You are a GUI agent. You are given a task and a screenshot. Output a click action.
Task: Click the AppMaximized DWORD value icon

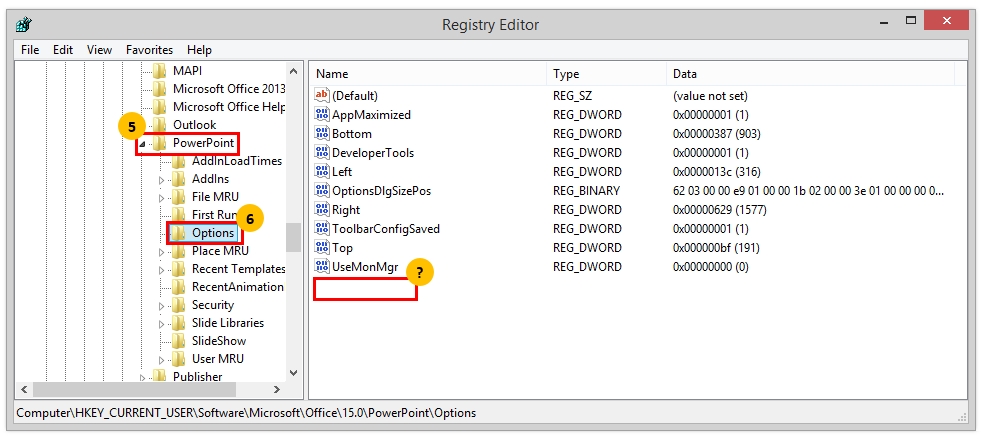pyautogui.click(x=322, y=115)
